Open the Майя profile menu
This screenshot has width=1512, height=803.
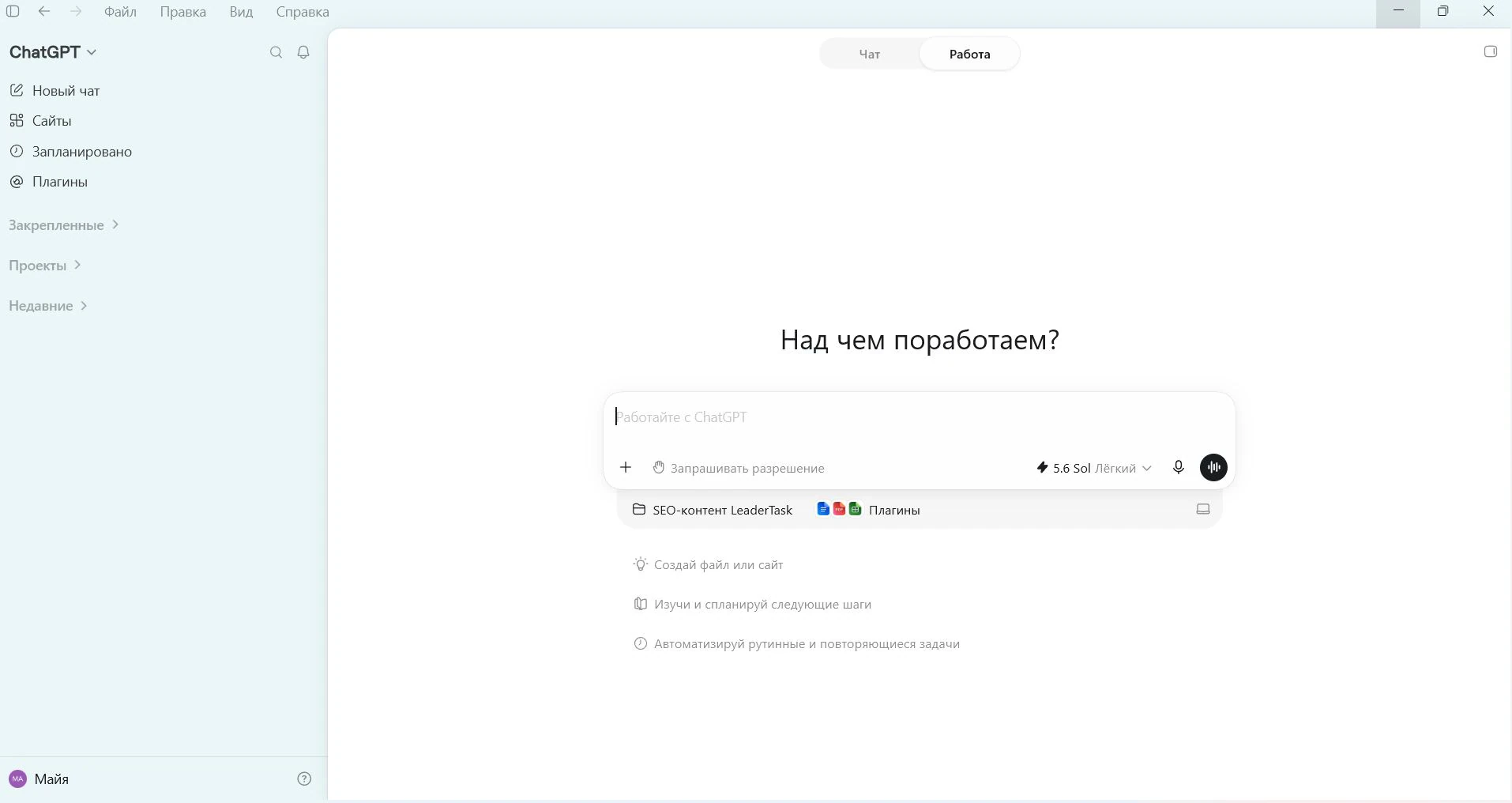click(x=39, y=778)
